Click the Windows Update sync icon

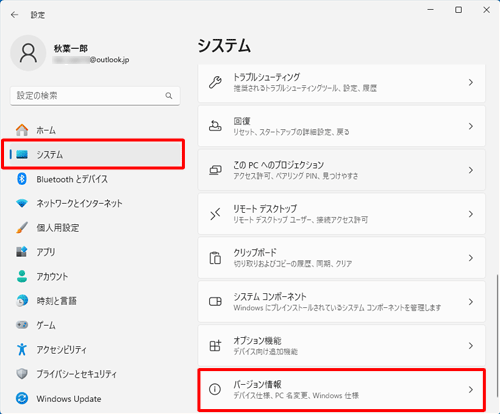22,398
